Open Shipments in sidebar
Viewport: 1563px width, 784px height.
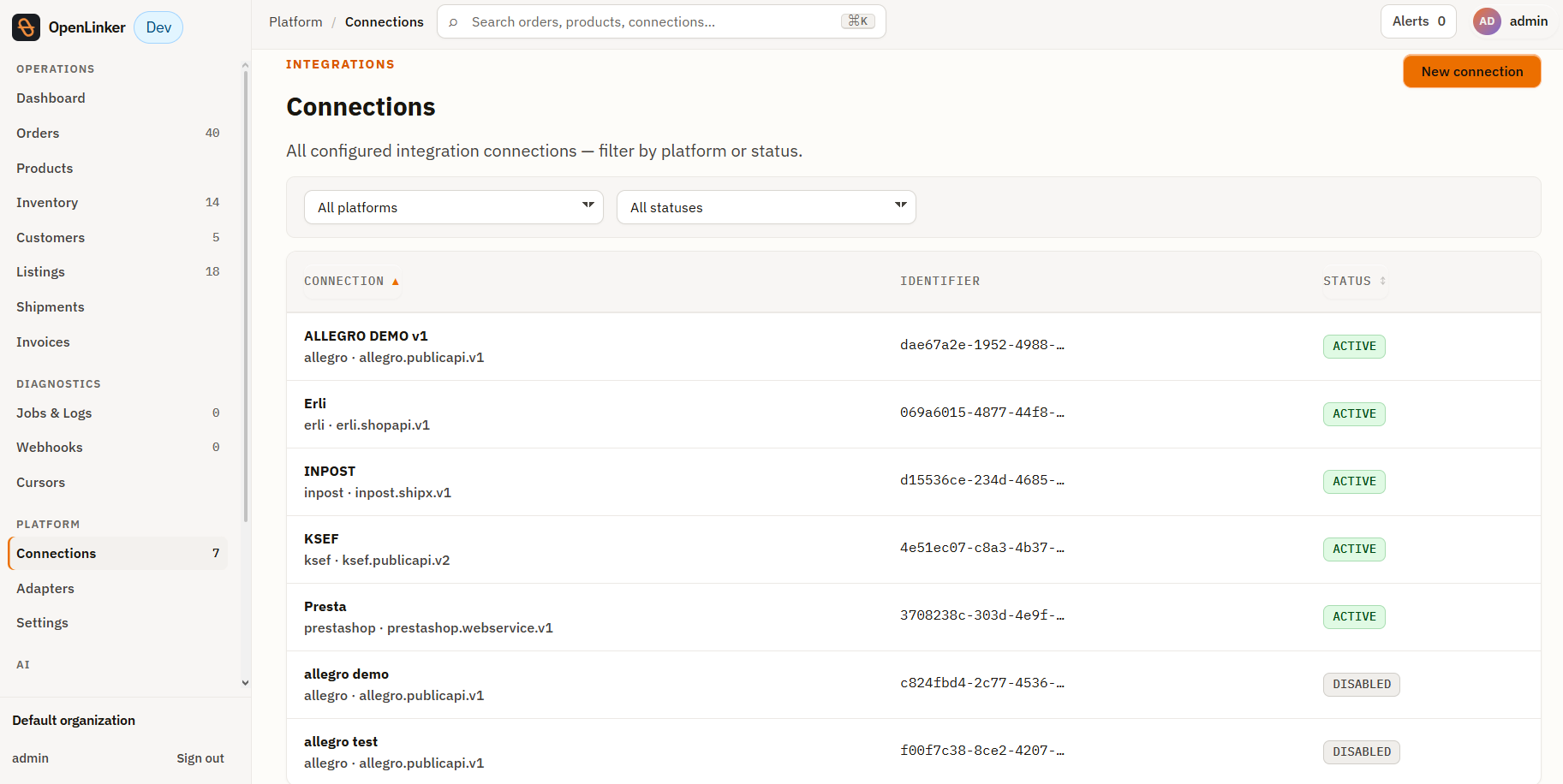coord(118,307)
